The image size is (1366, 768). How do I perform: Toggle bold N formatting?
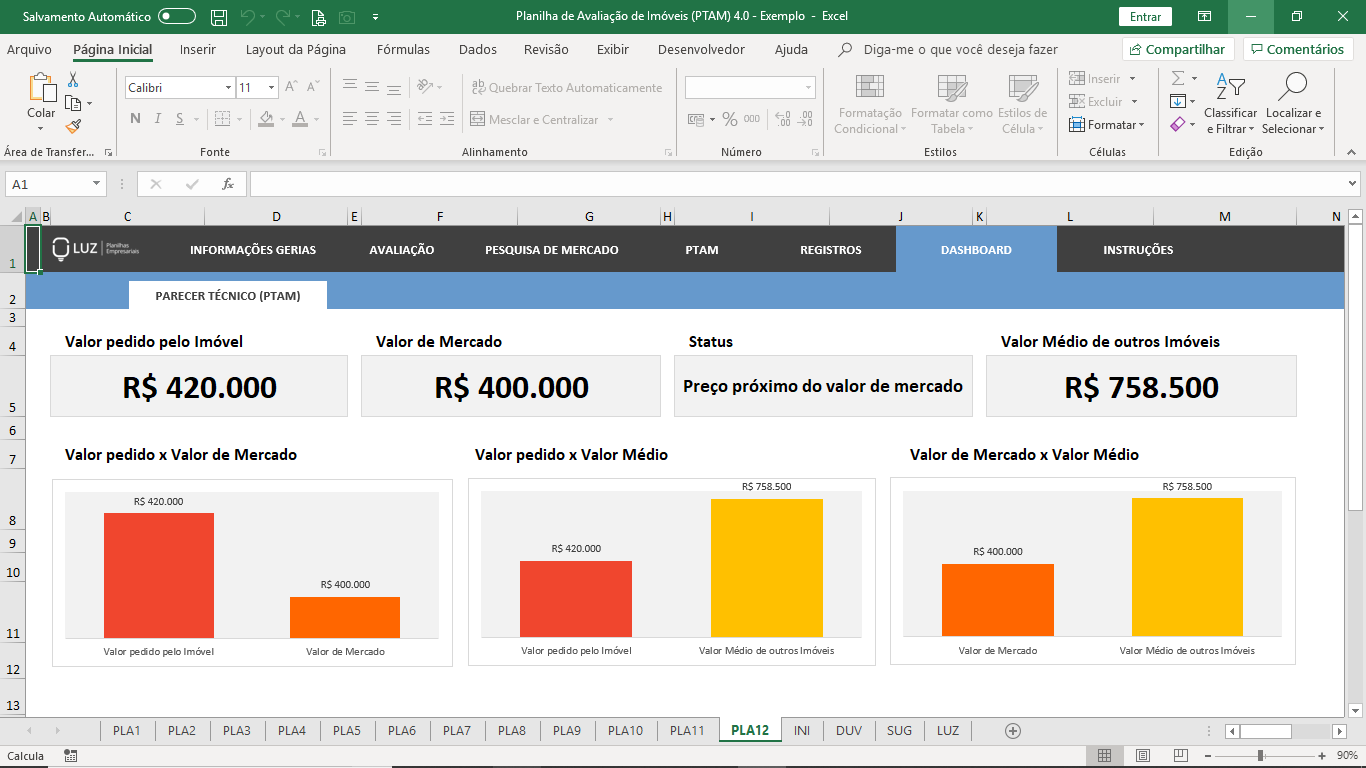pos(135,119)
